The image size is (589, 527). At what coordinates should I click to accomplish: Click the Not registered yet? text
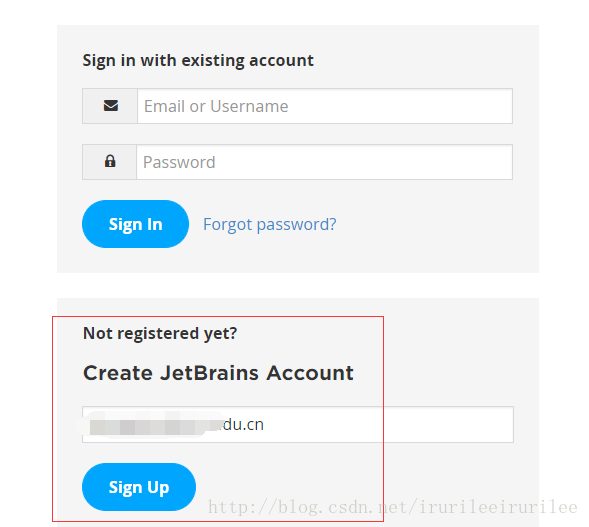pos(160,334)
